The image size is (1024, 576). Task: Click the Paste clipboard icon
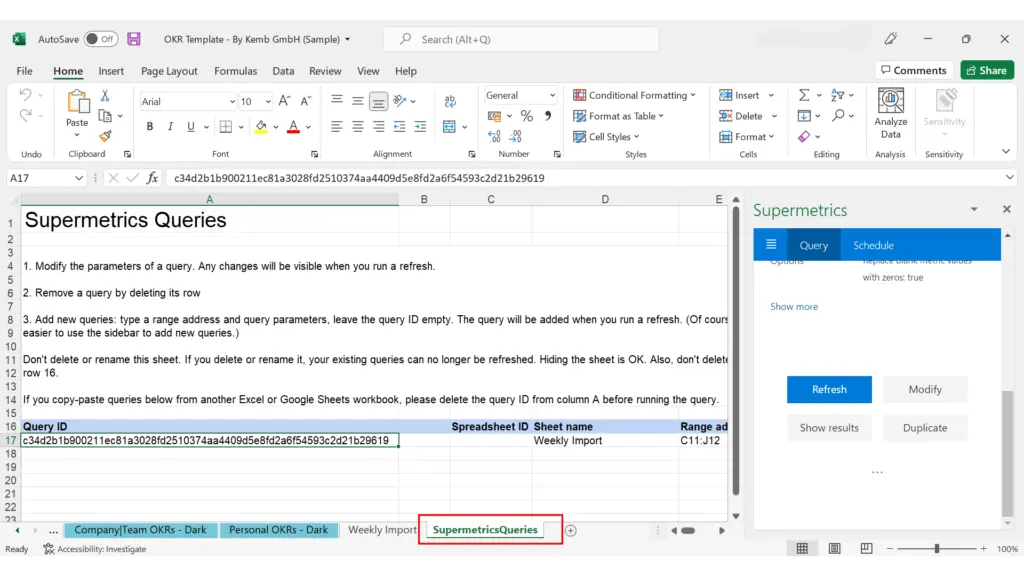coord(78,103)
